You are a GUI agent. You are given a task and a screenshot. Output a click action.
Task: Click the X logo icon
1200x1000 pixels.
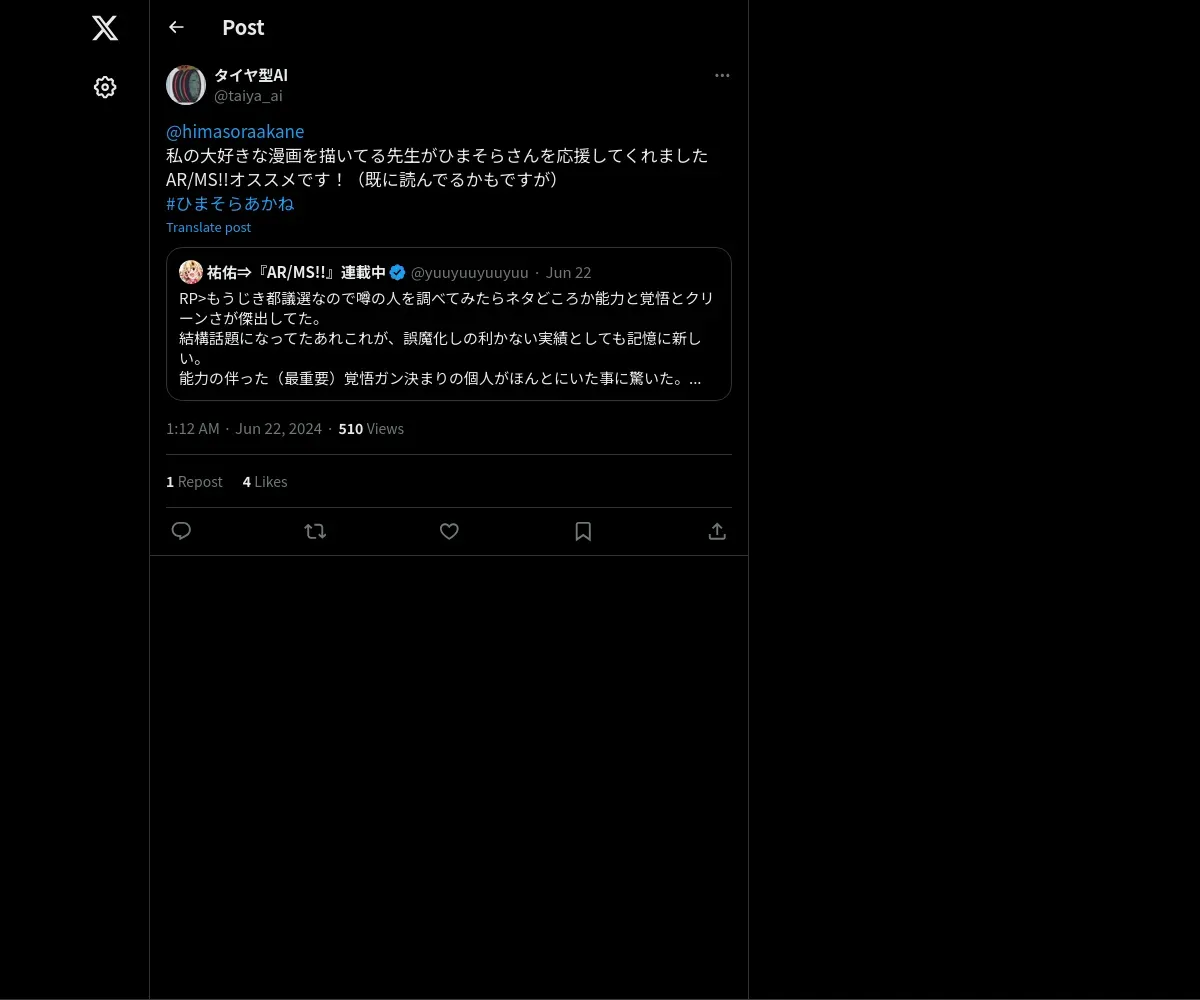(x=105, y=28)
